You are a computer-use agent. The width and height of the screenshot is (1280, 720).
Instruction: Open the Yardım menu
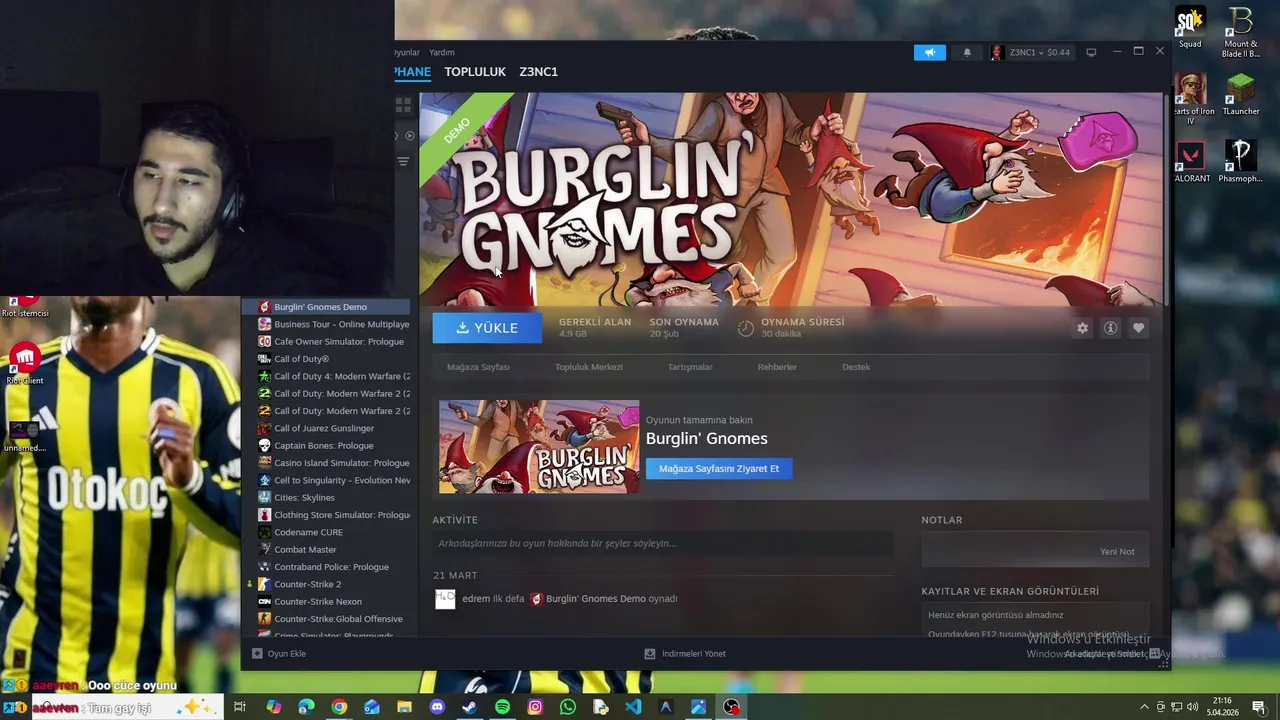[441, 52]
